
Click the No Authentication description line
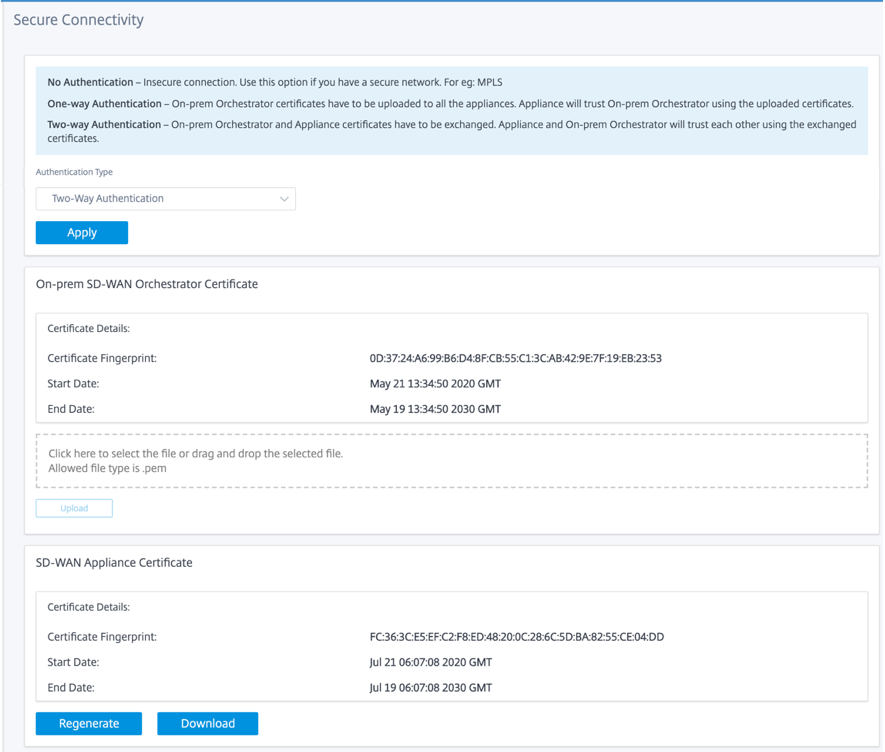(x=275, y=82)
